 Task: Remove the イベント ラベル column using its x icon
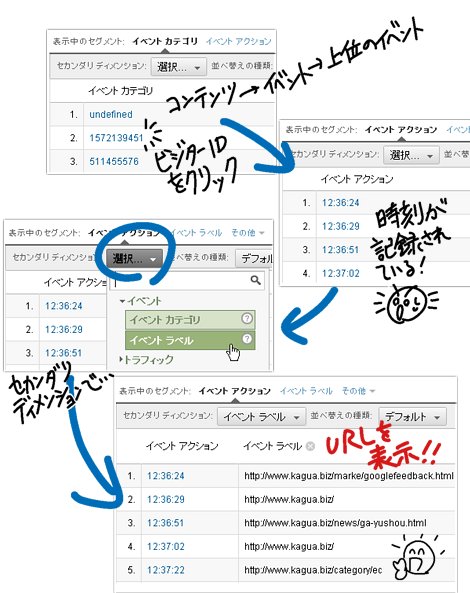tap(310, 446)
